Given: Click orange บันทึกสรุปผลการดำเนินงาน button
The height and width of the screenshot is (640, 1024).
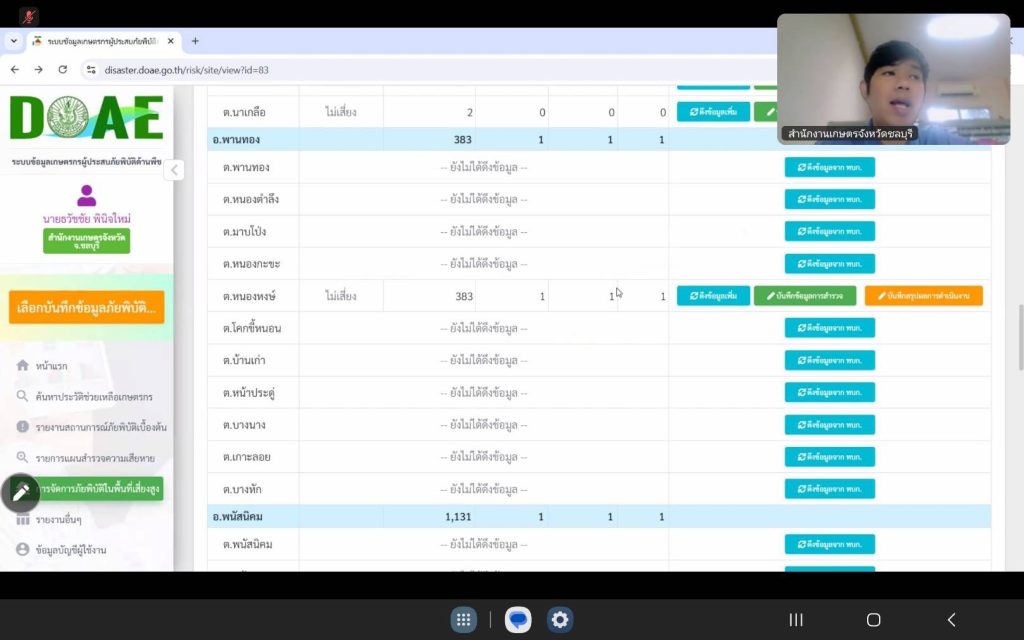Looking at the screenshot, I should coord(923,296).
